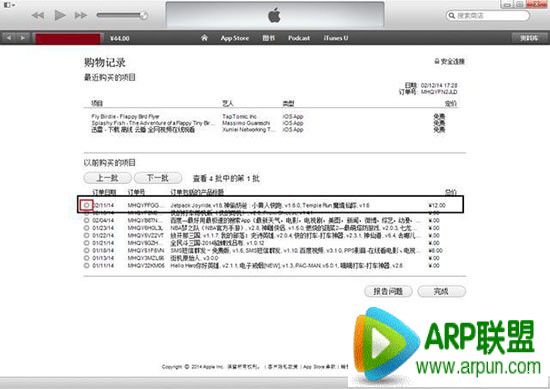Select the radio button for order 01/11/14
The height and width of the screenshot is (389, 550).
coord(86,266)
